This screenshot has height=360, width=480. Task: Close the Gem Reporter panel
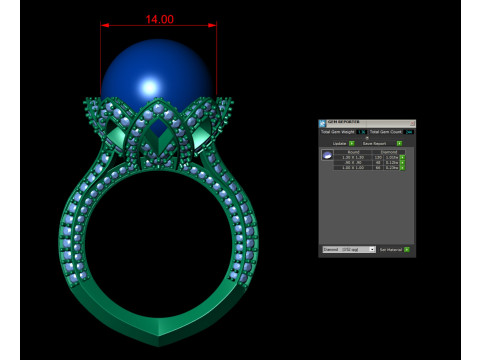tap(412, 123)
